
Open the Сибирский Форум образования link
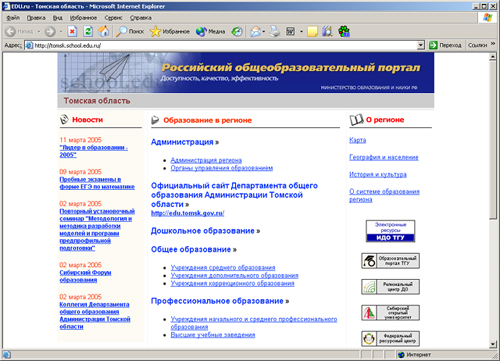pos(85,276)
